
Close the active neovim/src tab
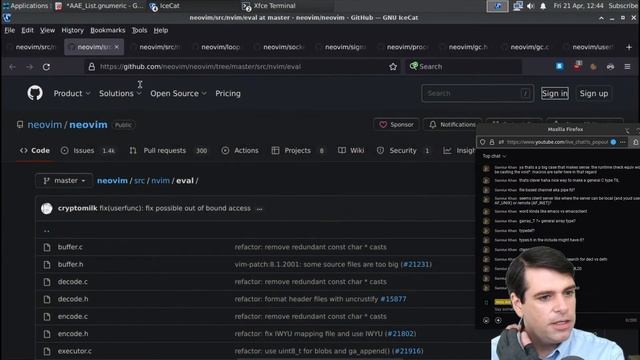[117, 47]
